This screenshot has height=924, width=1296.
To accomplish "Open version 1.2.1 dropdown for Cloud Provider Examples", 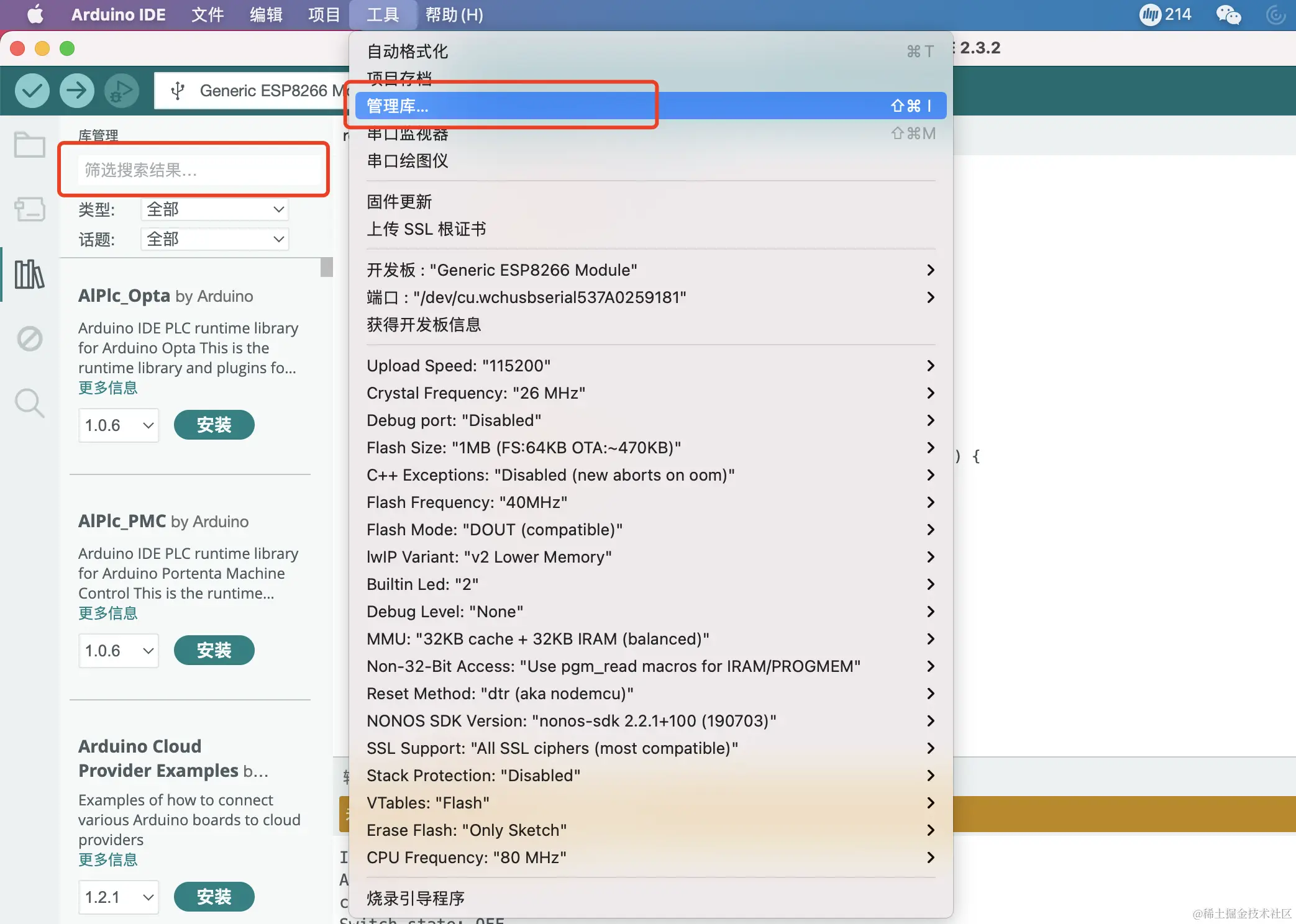I will [x=118, y=897].
